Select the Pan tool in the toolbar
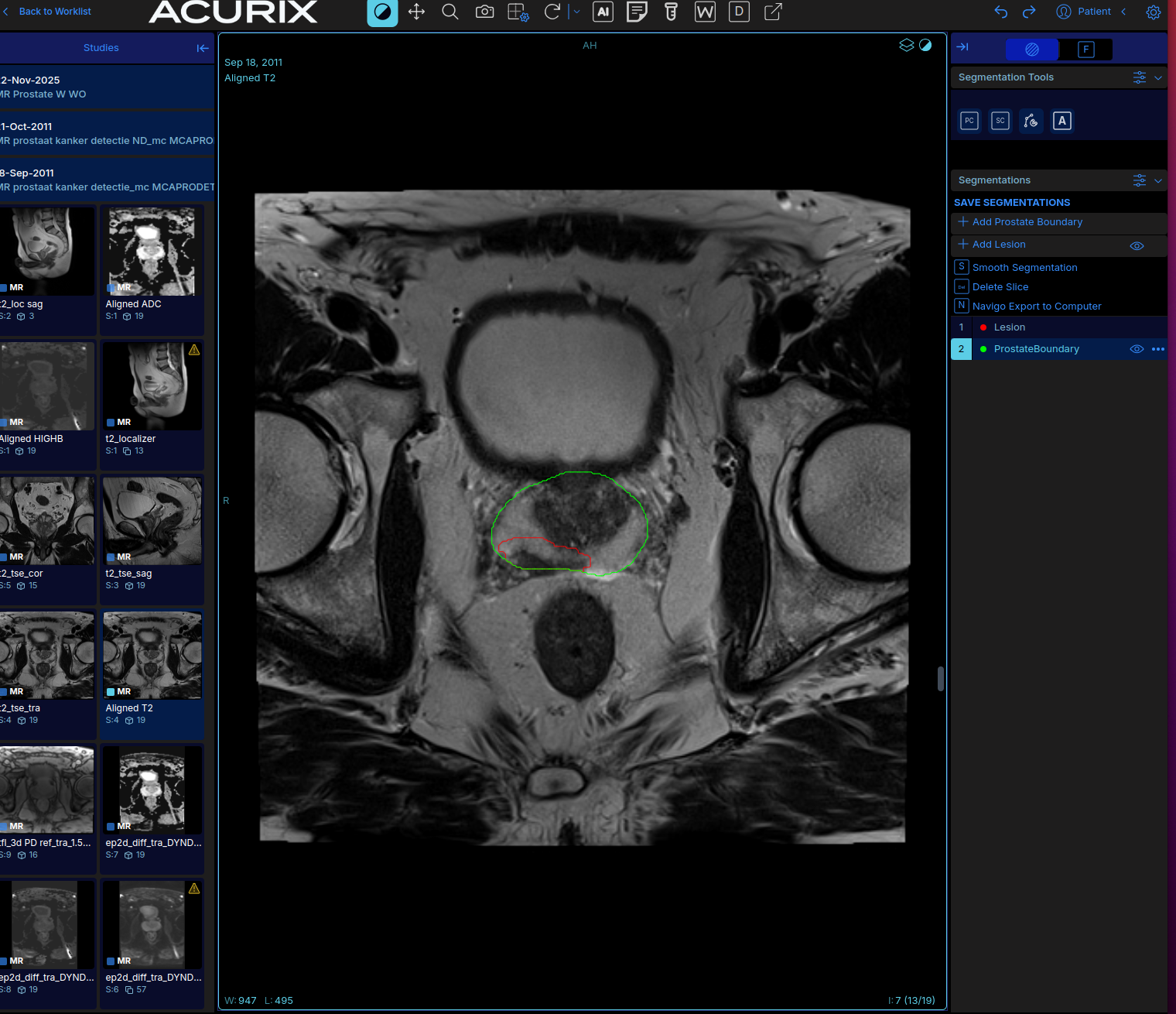 pyautogui.click(x=416, y=12)
